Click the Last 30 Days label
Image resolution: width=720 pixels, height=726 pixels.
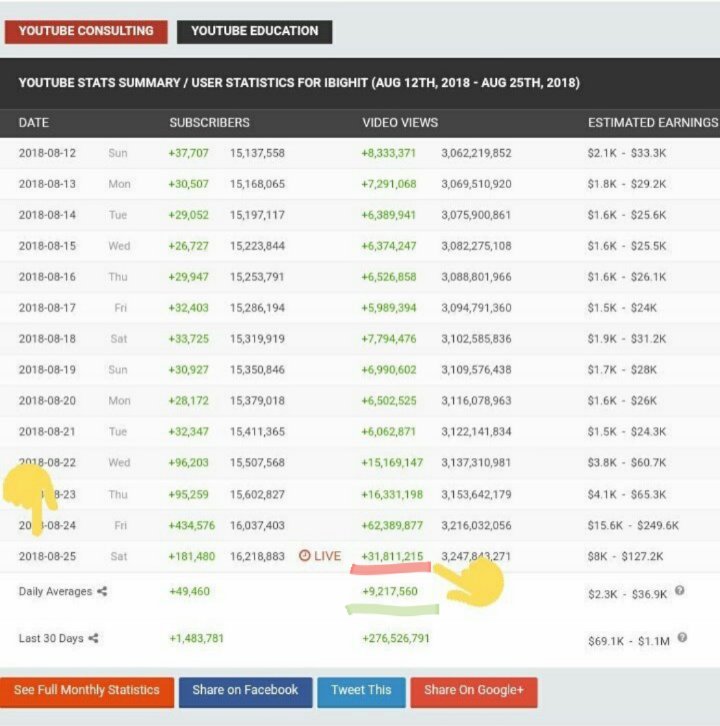(x=51, y=638)
